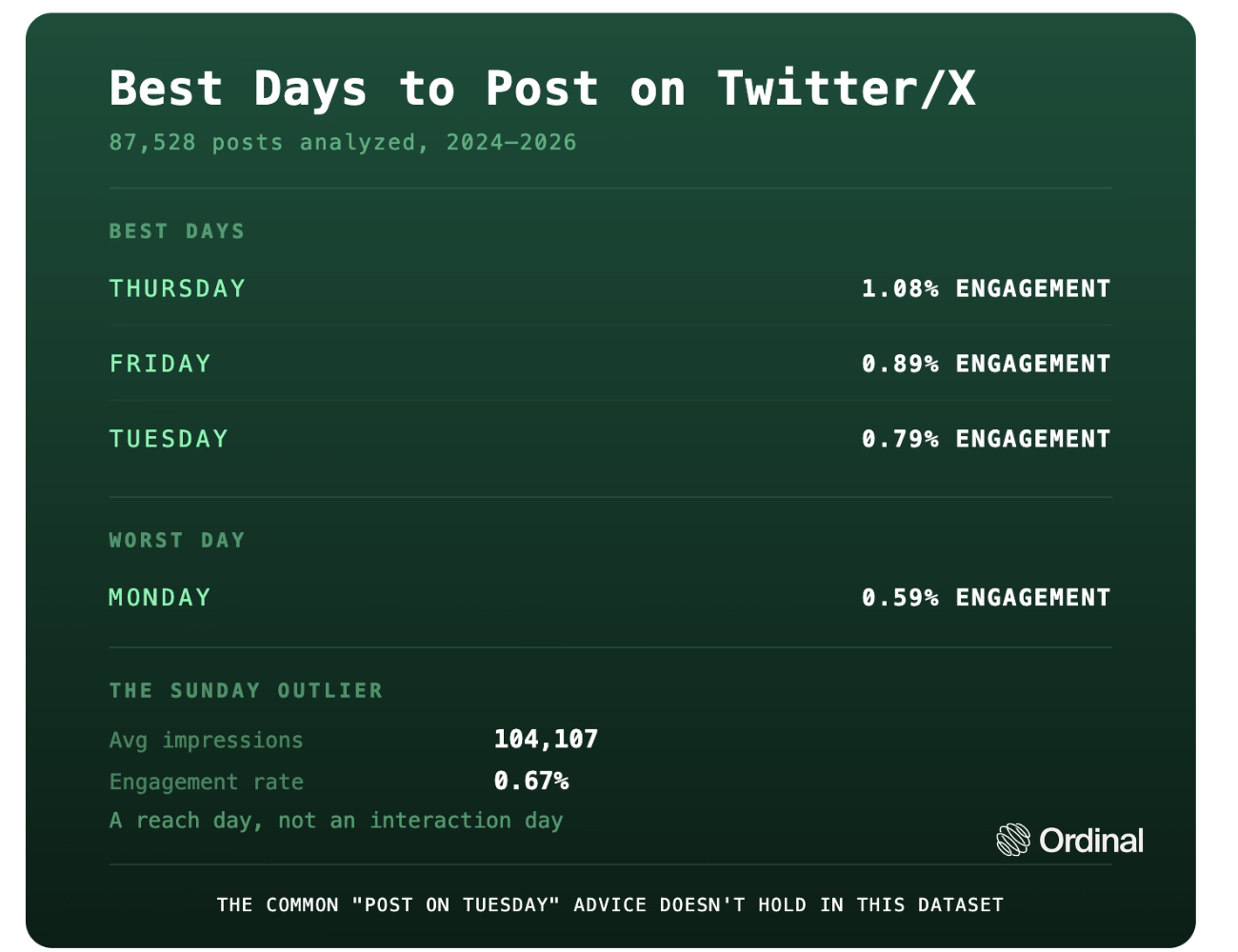Select the TUESDAY row label
This screenshot has height=952, width=1238.
tap(169, 439)
